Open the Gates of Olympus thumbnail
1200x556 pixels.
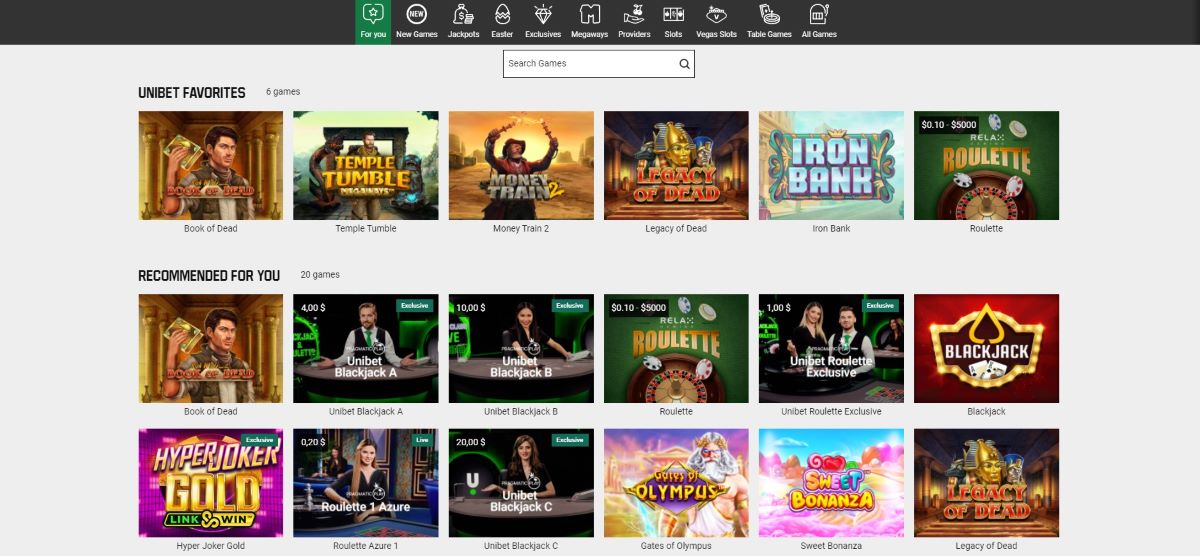pos(676,483)
